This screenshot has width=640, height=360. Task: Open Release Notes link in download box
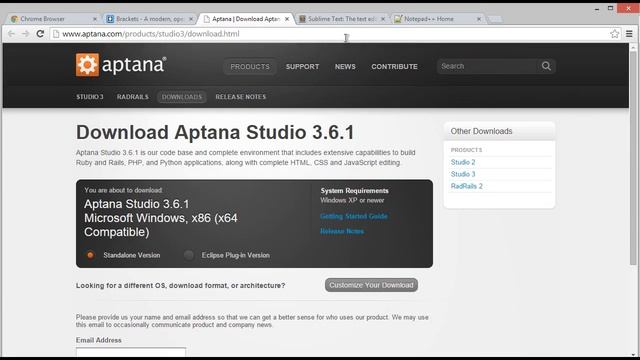point(342,231)
